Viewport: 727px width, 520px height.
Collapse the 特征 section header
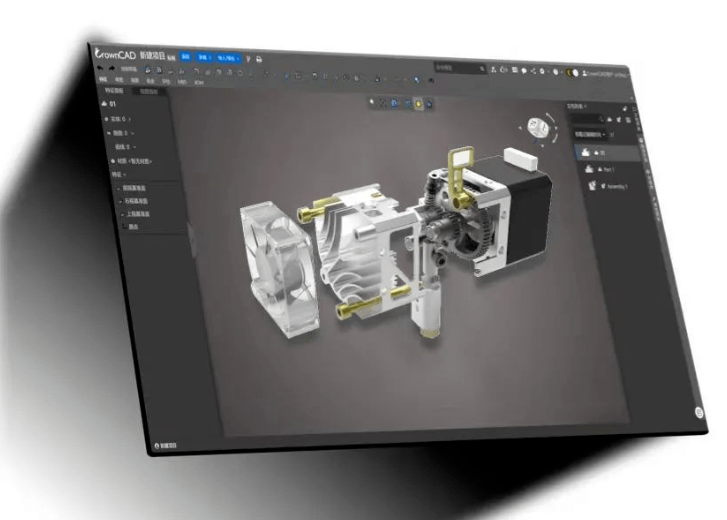pos(119,174)
